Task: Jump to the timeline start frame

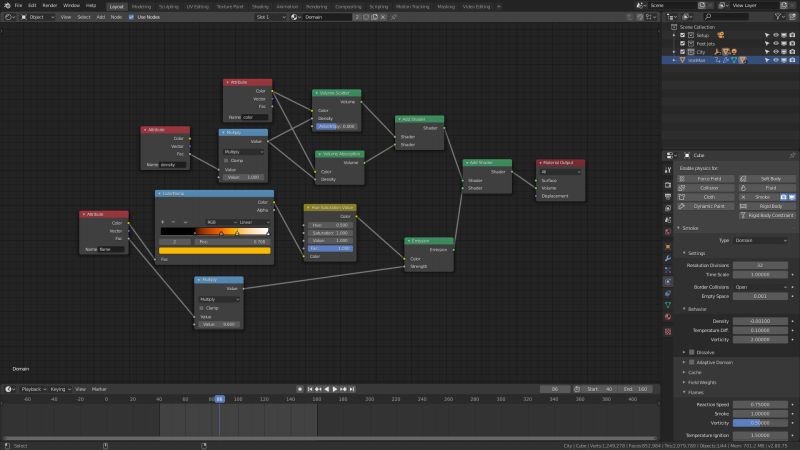Action: [310, 389]
